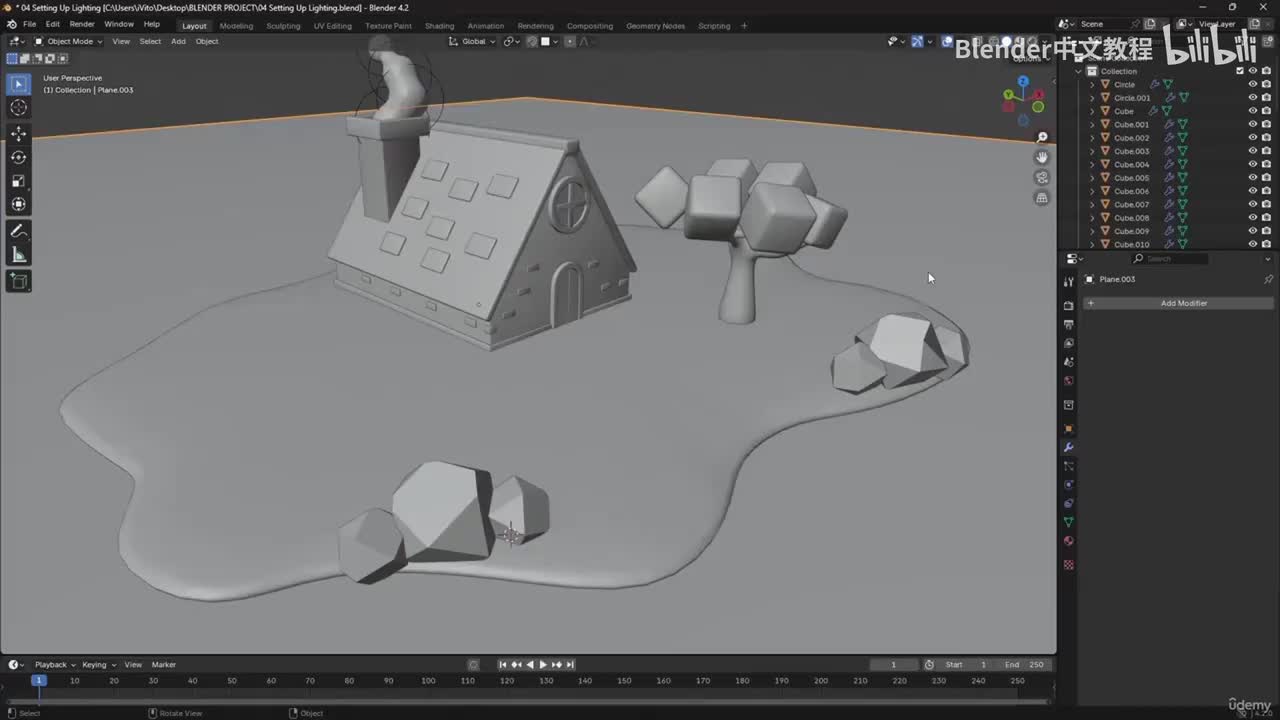
Task: Switch perspective/orthographic with grid icon
Action: pyautogui.click(x=1042, y=198)
